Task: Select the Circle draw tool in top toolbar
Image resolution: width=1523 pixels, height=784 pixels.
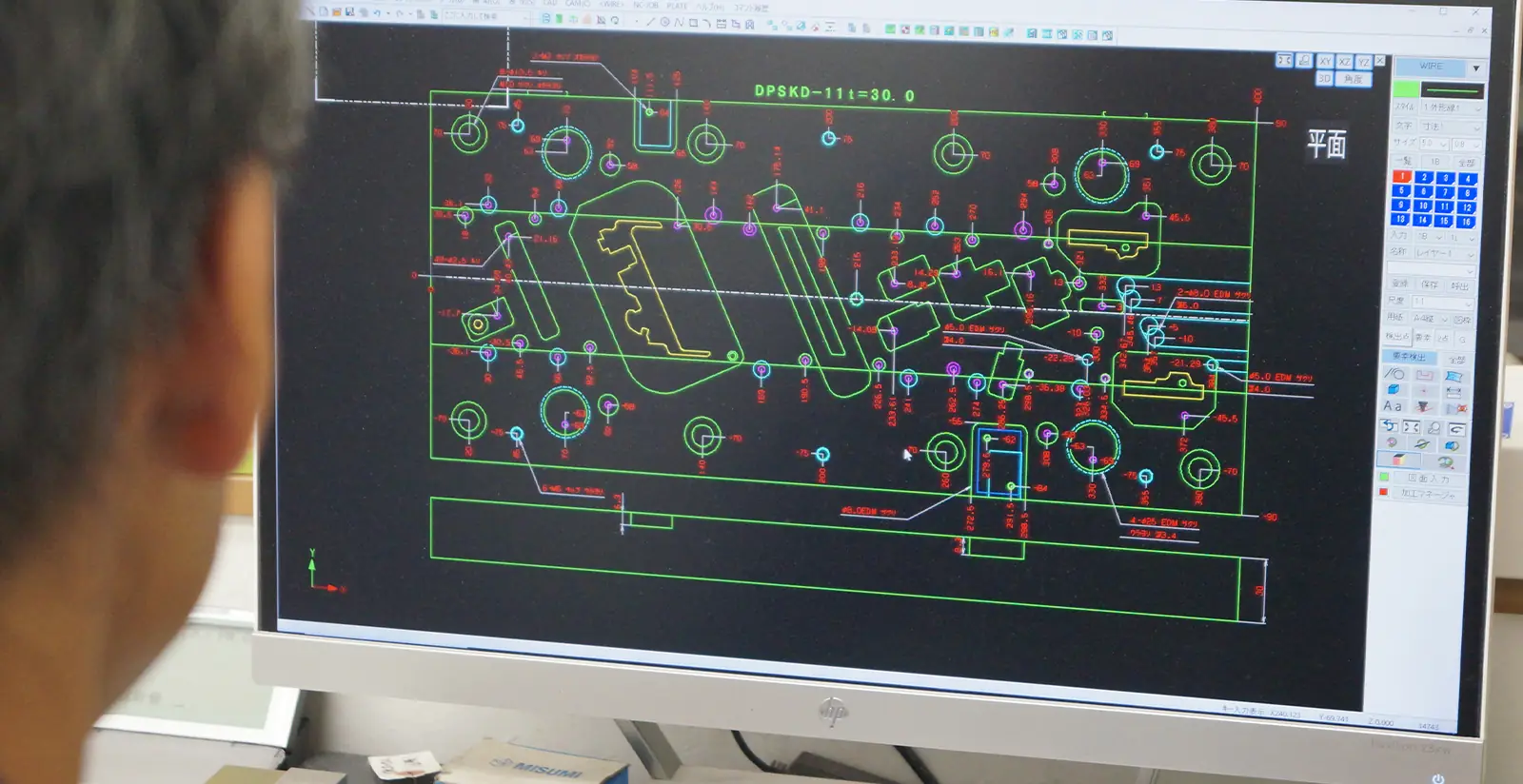Action: (x=665, y=21)
